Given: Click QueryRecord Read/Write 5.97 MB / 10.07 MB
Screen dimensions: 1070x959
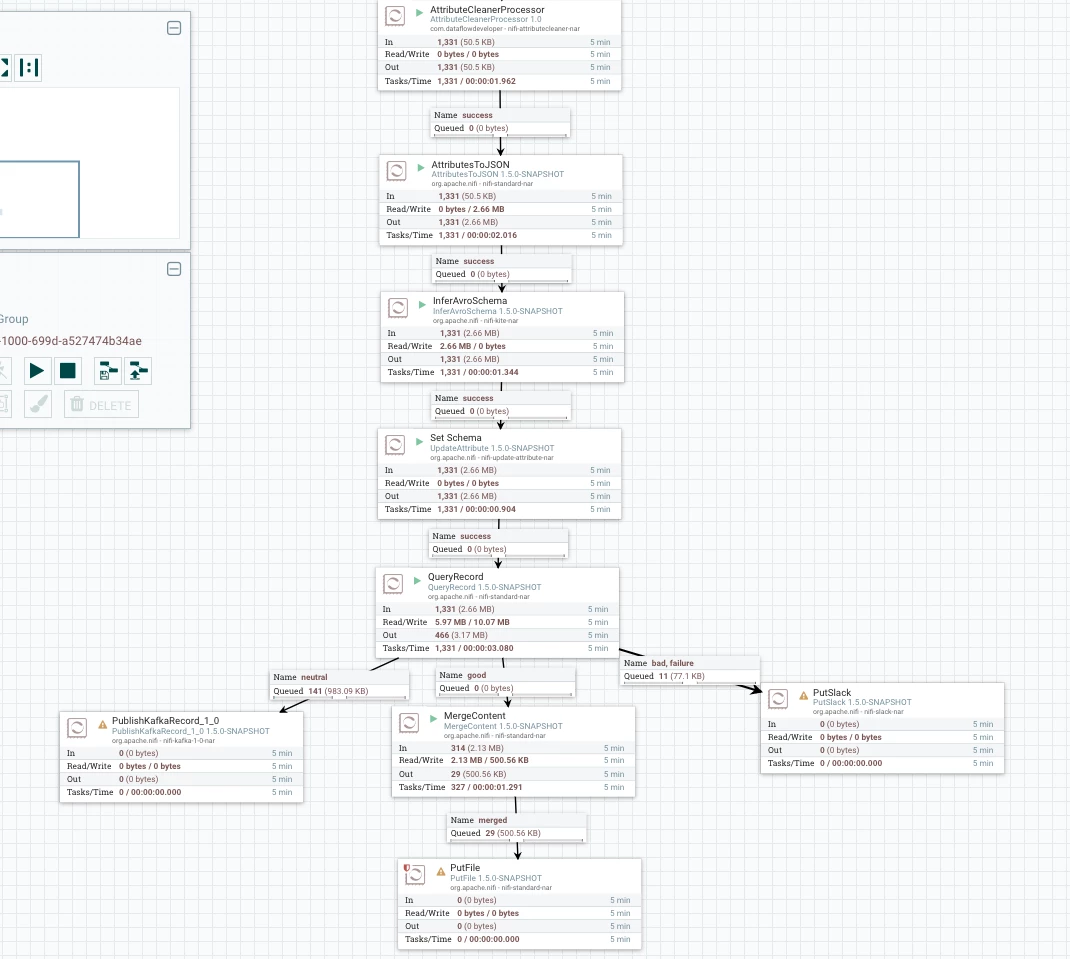Looking at the screenshot, I should [x=472, y=622].
